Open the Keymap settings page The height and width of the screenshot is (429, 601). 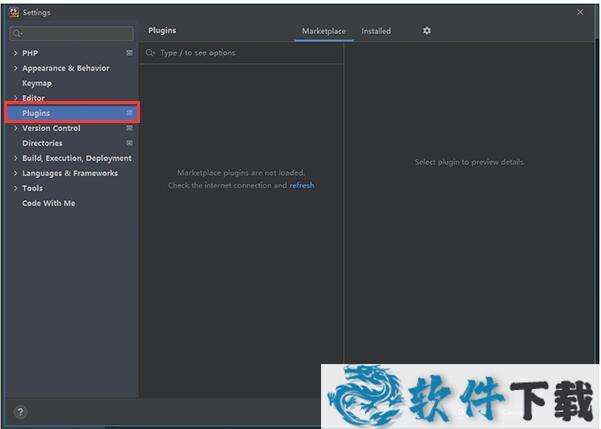37,83
